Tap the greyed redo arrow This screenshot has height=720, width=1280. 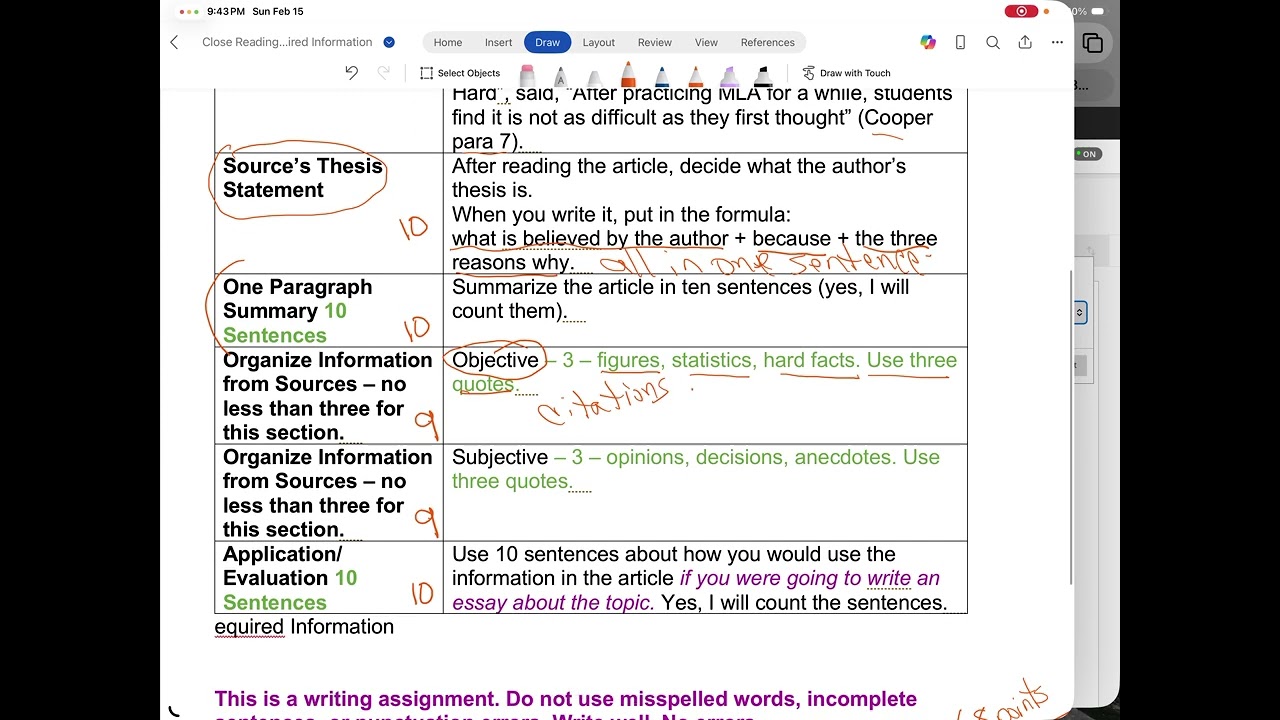(383, 73)
